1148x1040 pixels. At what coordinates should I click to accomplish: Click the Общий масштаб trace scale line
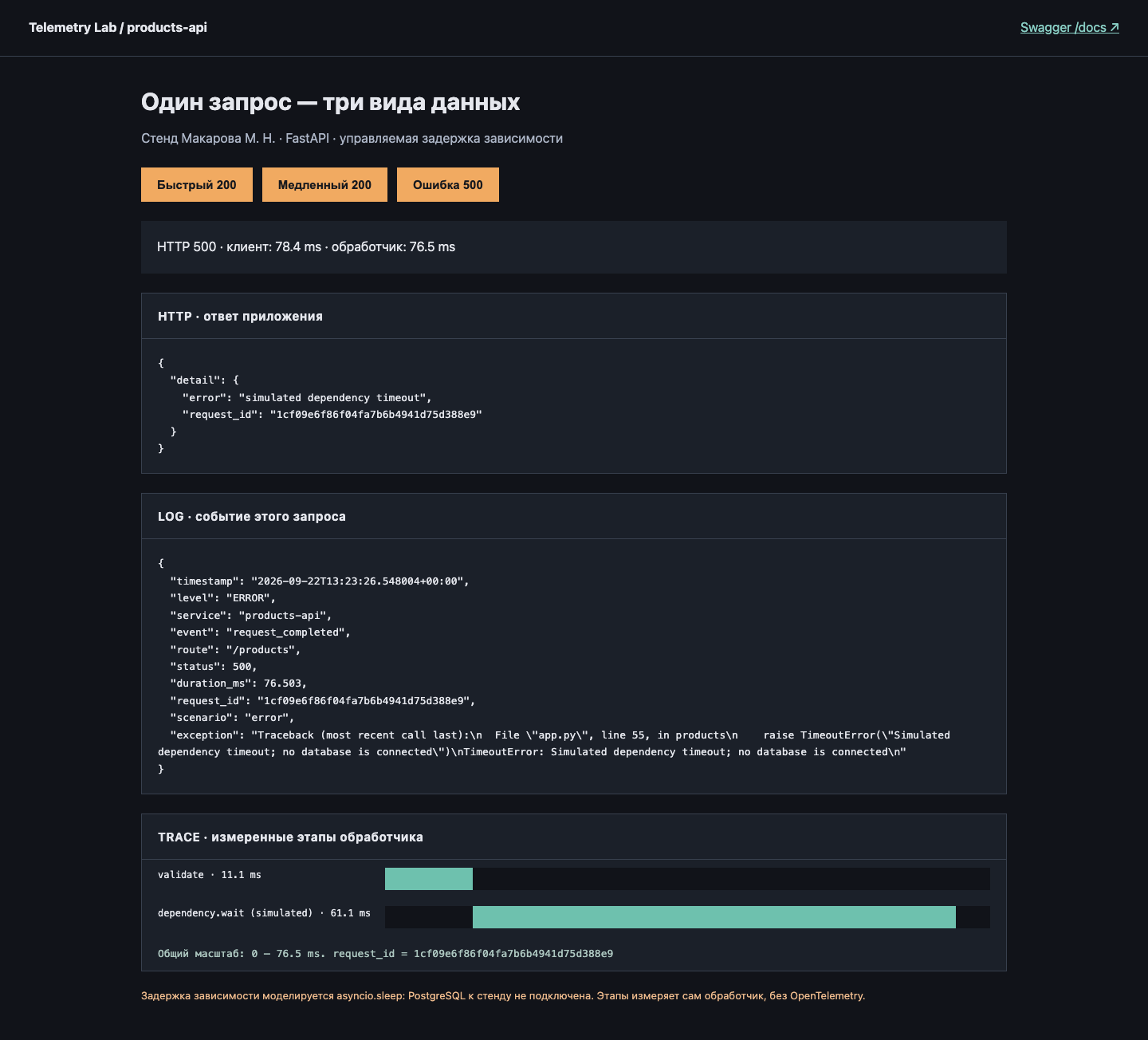(386, 954)
